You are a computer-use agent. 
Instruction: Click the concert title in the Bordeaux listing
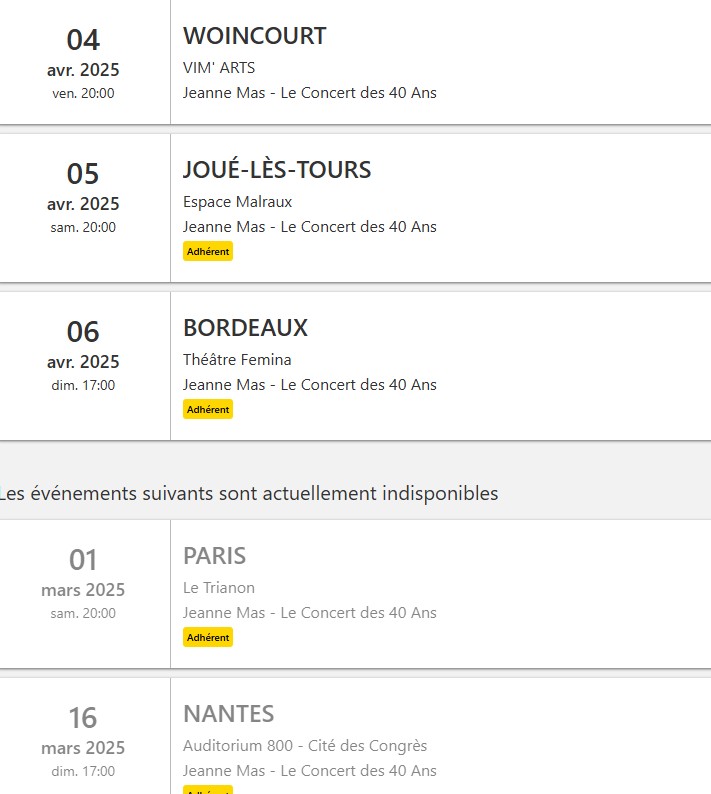(310, 385)
